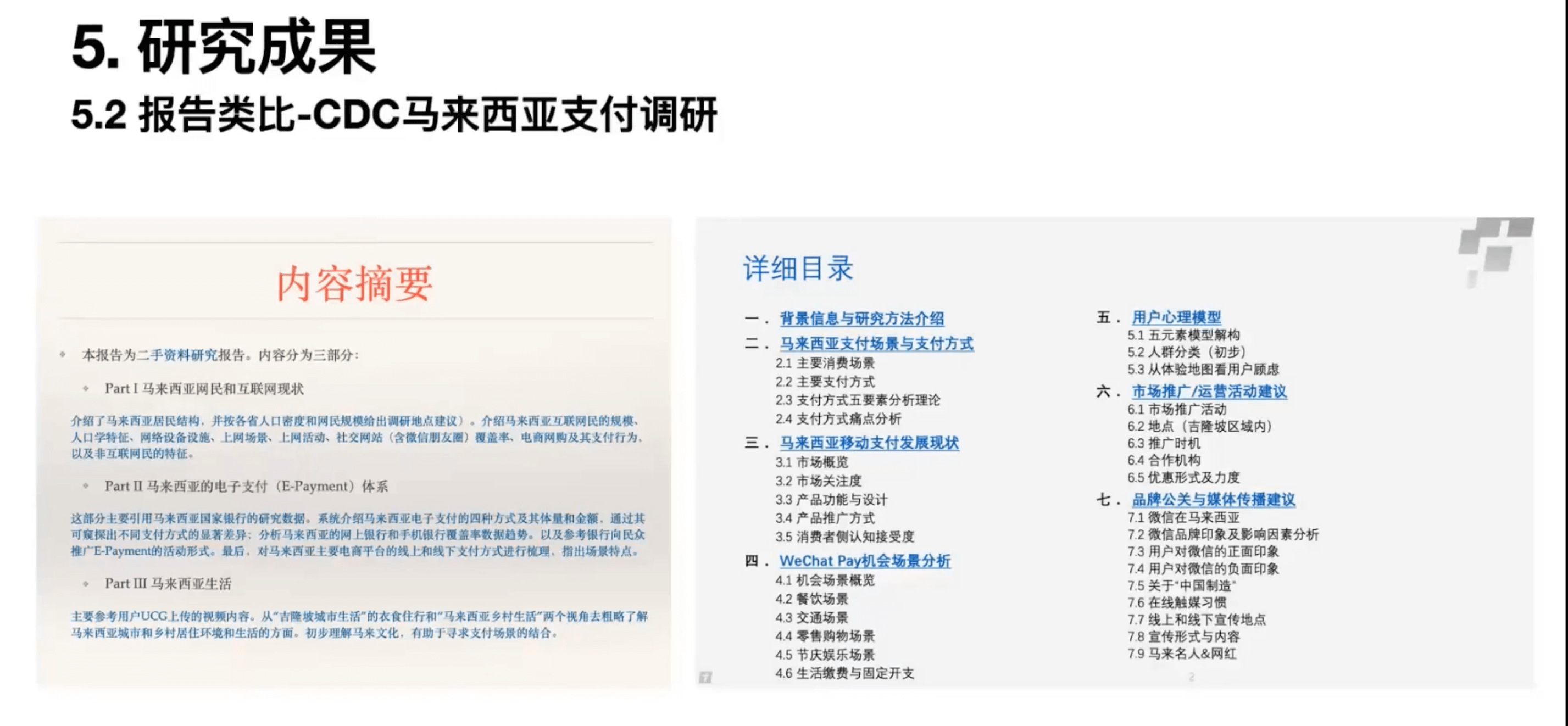Click the small gray T icon
This screenshot has width=1568, height=726.
(705, 677)
